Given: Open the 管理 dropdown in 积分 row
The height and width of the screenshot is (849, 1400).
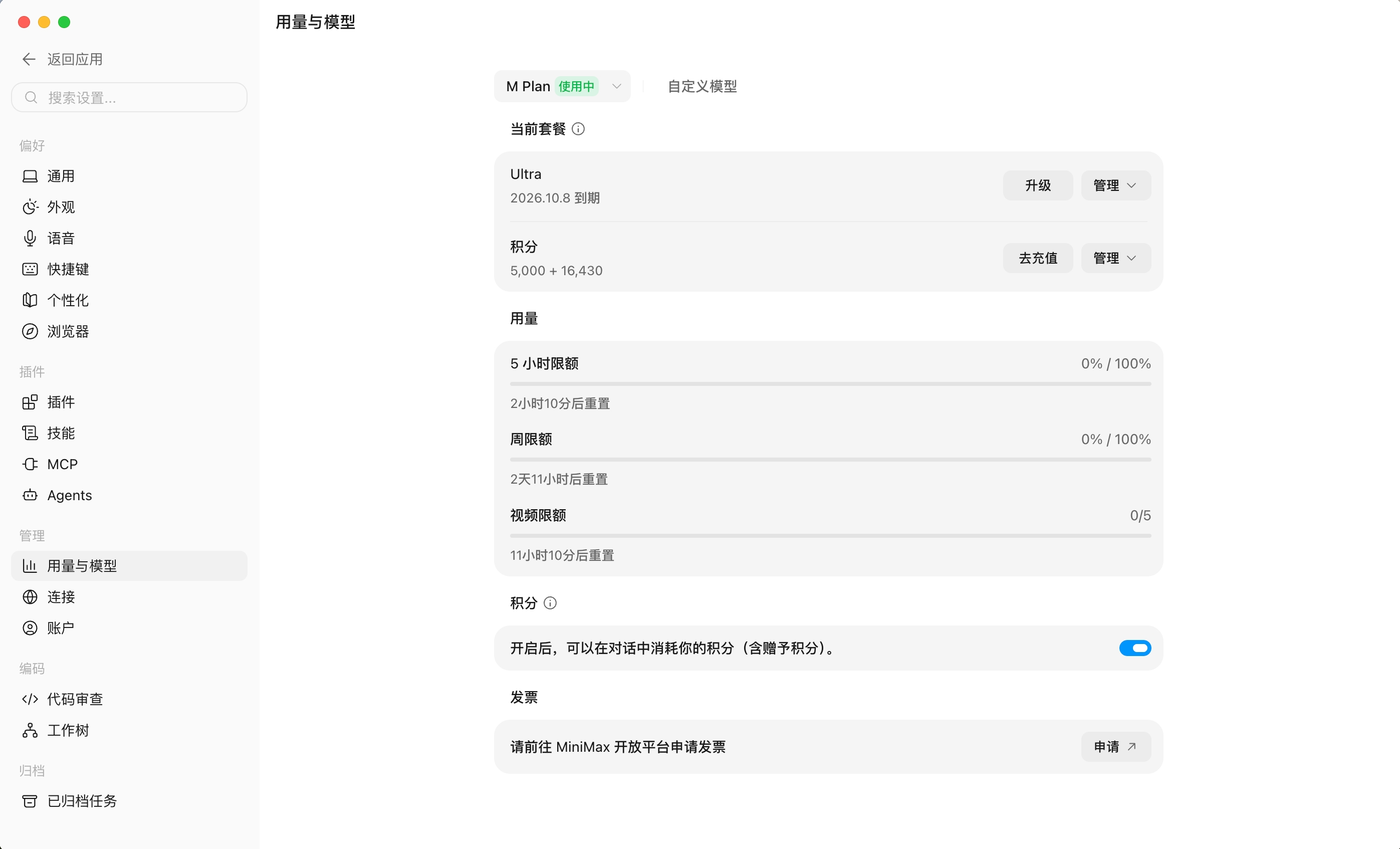Looking at the screenshot, I should pos(1116,258).
